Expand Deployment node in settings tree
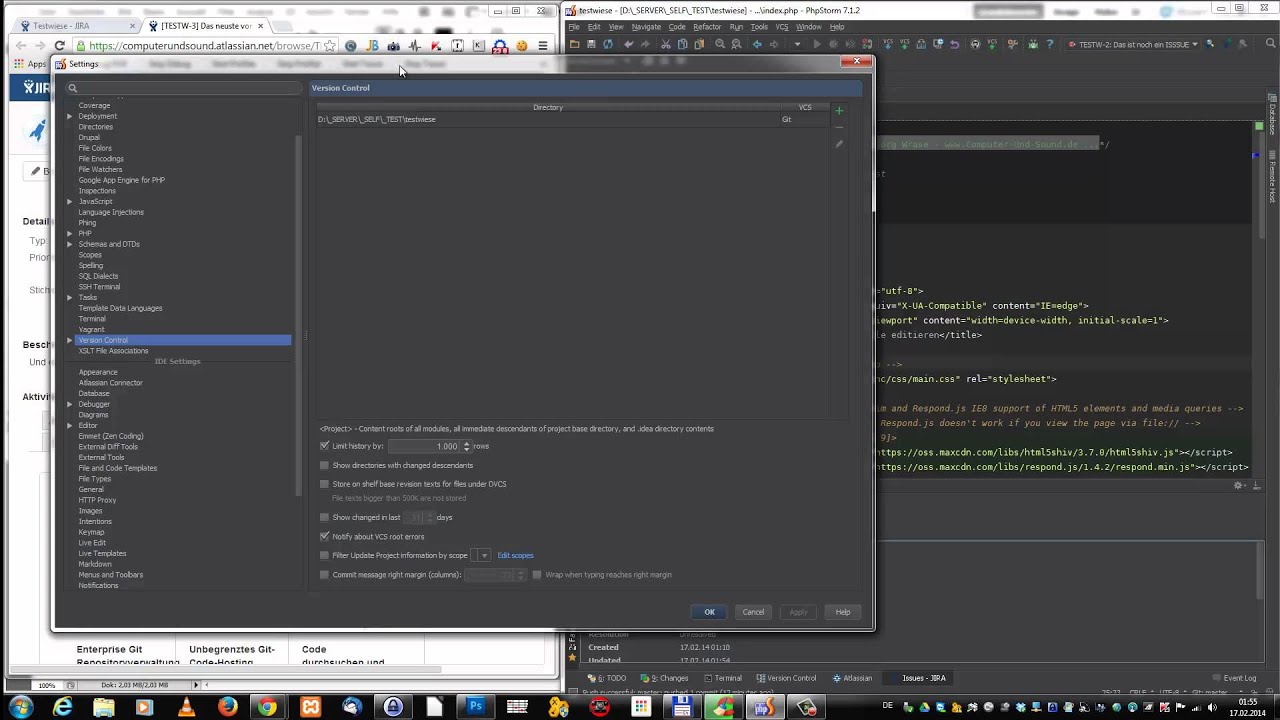The width and height of the screenshot is (1280, 720). click(x=70, y=116)
